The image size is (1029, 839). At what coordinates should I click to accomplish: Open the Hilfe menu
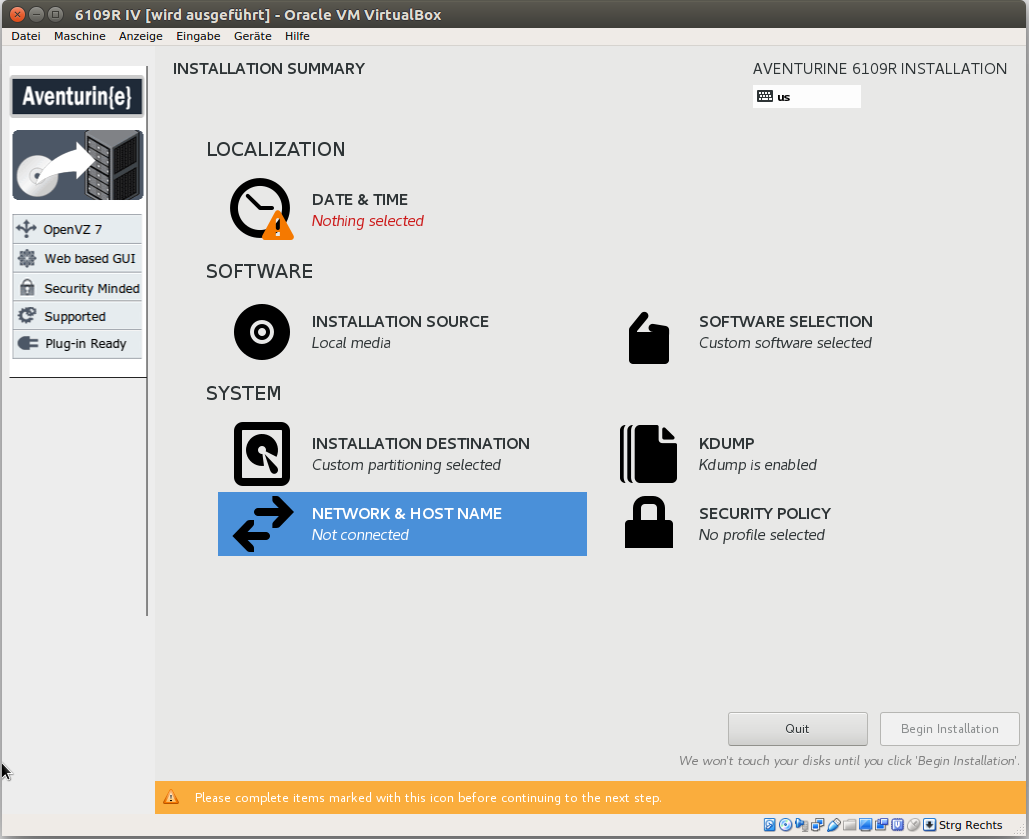pyautogui.click(x=297, y=36)
